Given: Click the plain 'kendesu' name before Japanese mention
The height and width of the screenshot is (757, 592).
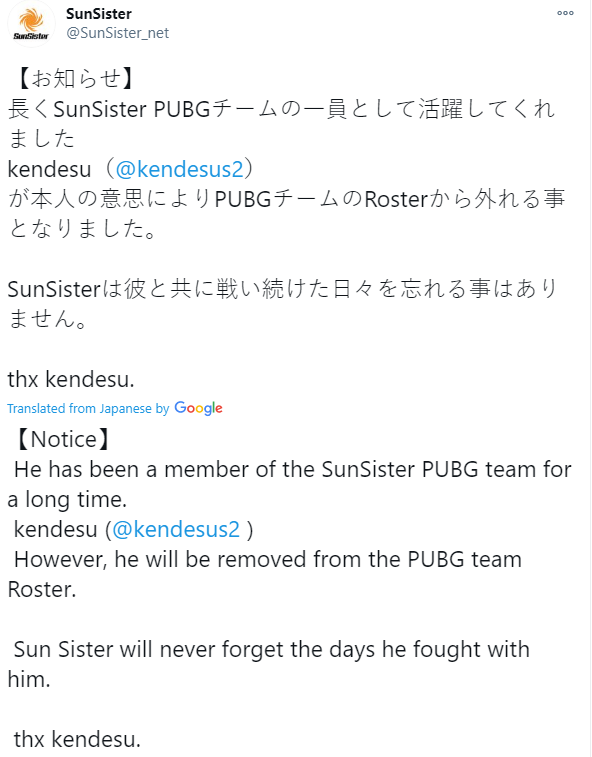Looking at the screenshot, I should (x=49, y=169).
